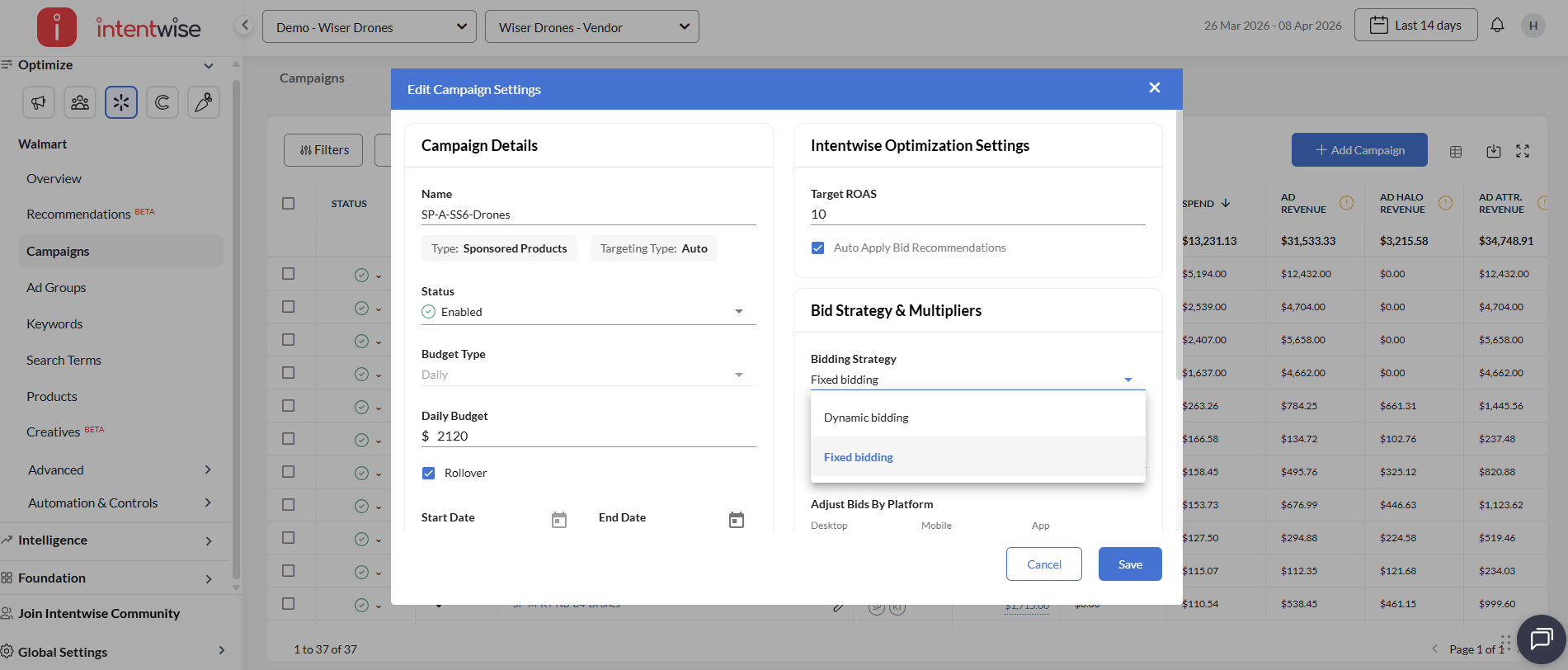Save the campaign settings

pos(1130,564)
